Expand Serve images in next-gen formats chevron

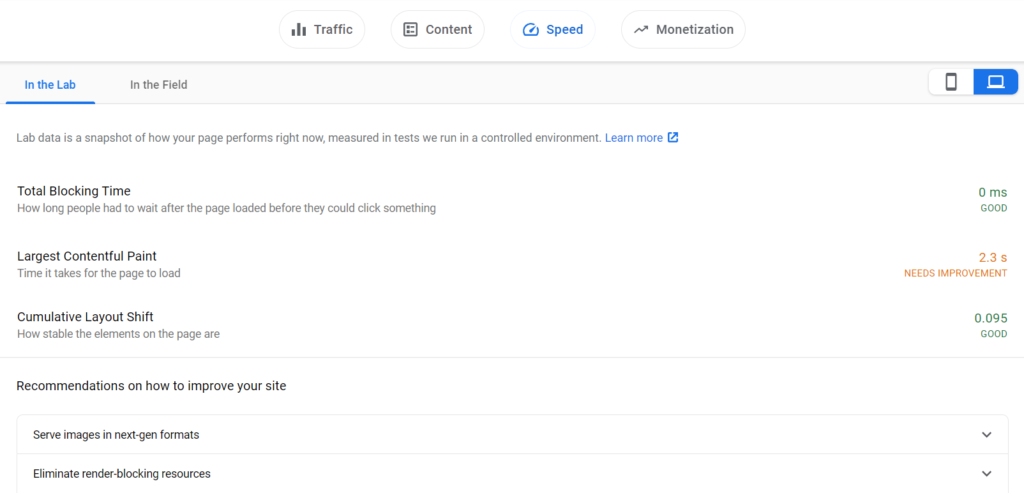click(x=986, y=434)
